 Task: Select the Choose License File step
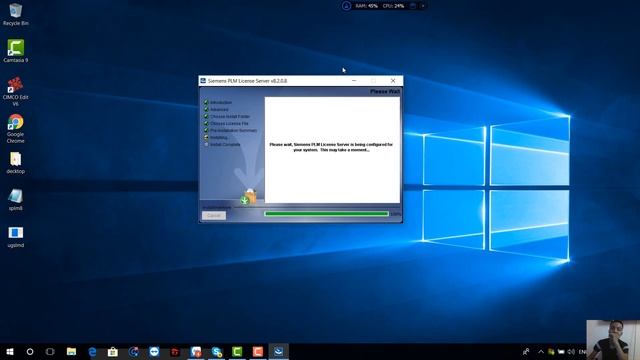pos(229,123)
